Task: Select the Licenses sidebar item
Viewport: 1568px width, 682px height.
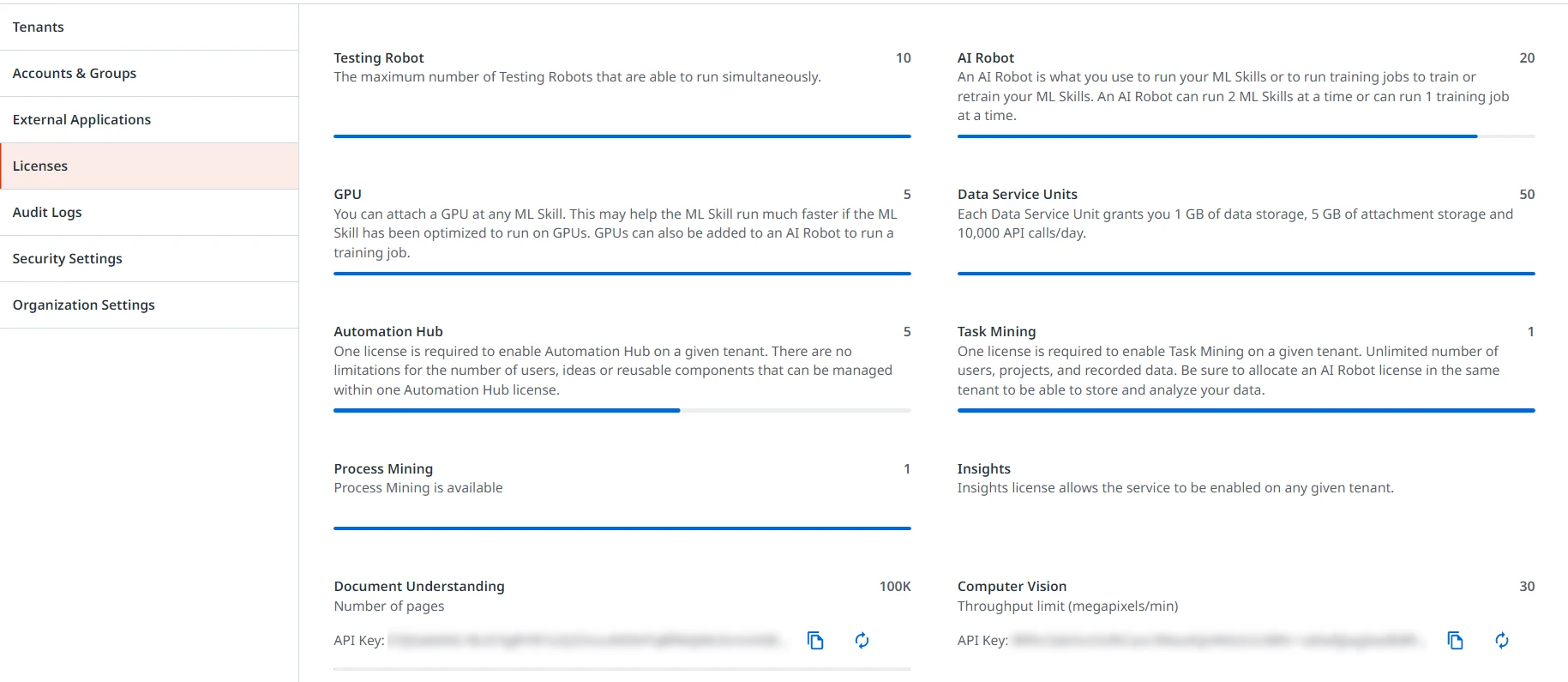Action: point(149,166)
